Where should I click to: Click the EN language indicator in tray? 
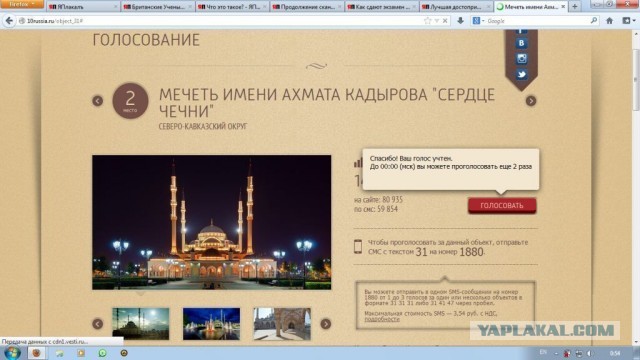(543, 353)
